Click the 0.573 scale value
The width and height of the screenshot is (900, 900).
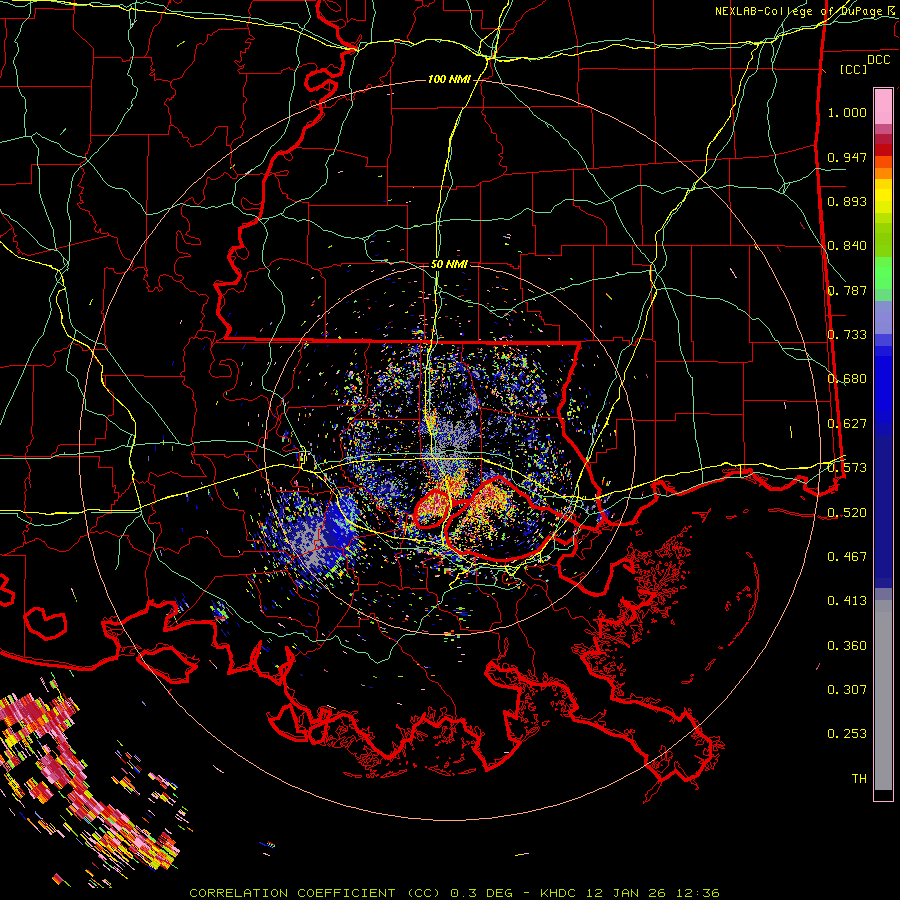847,468
